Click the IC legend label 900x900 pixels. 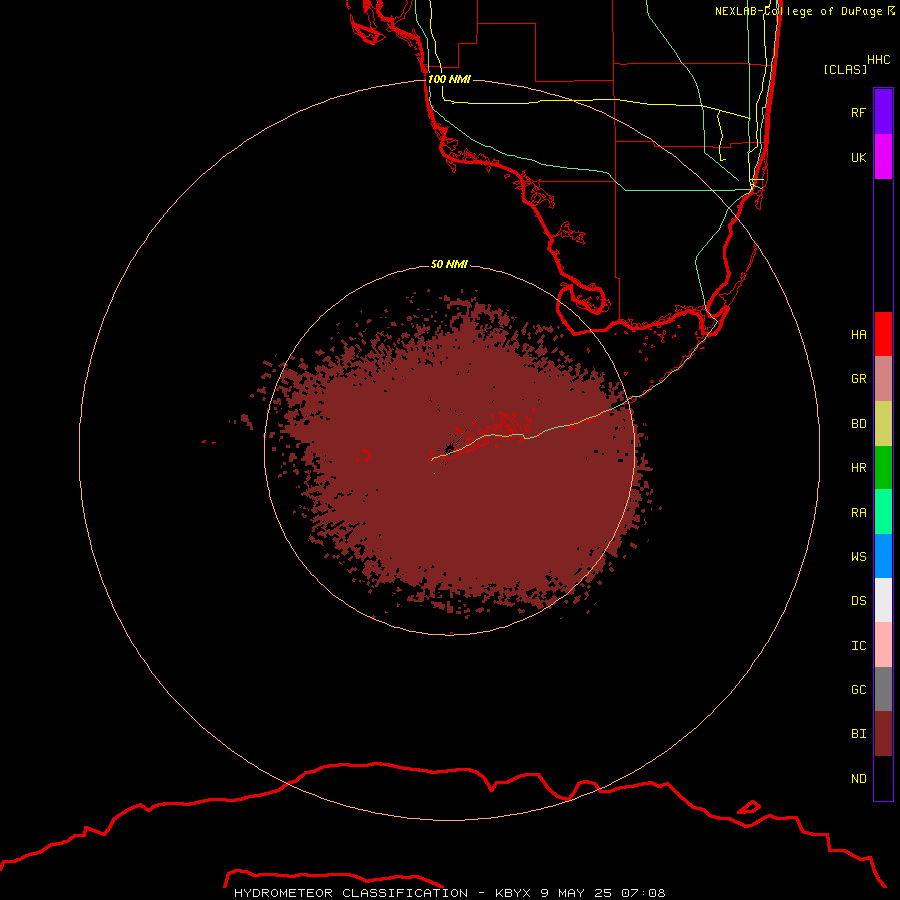pyautogui.click(x=858, y=646)
